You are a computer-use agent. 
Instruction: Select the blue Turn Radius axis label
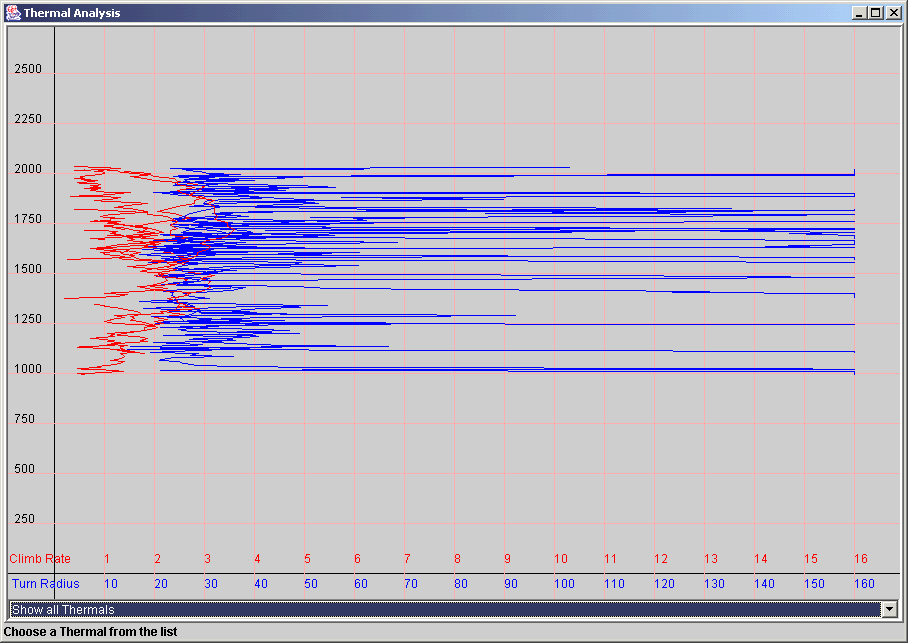[46, 584]
